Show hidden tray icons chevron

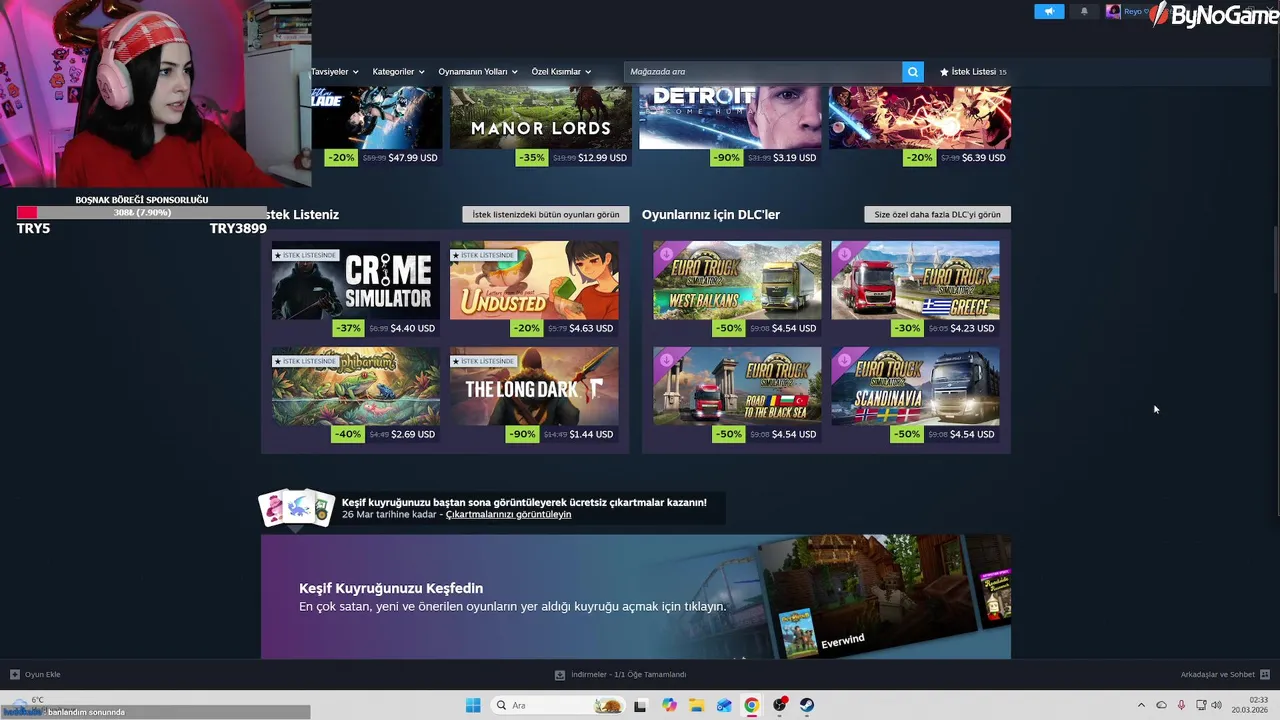click(x=1141, y=705)
